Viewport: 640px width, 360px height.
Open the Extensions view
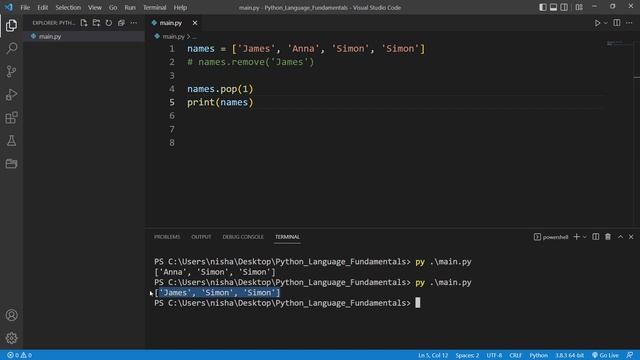pos(11,118)
